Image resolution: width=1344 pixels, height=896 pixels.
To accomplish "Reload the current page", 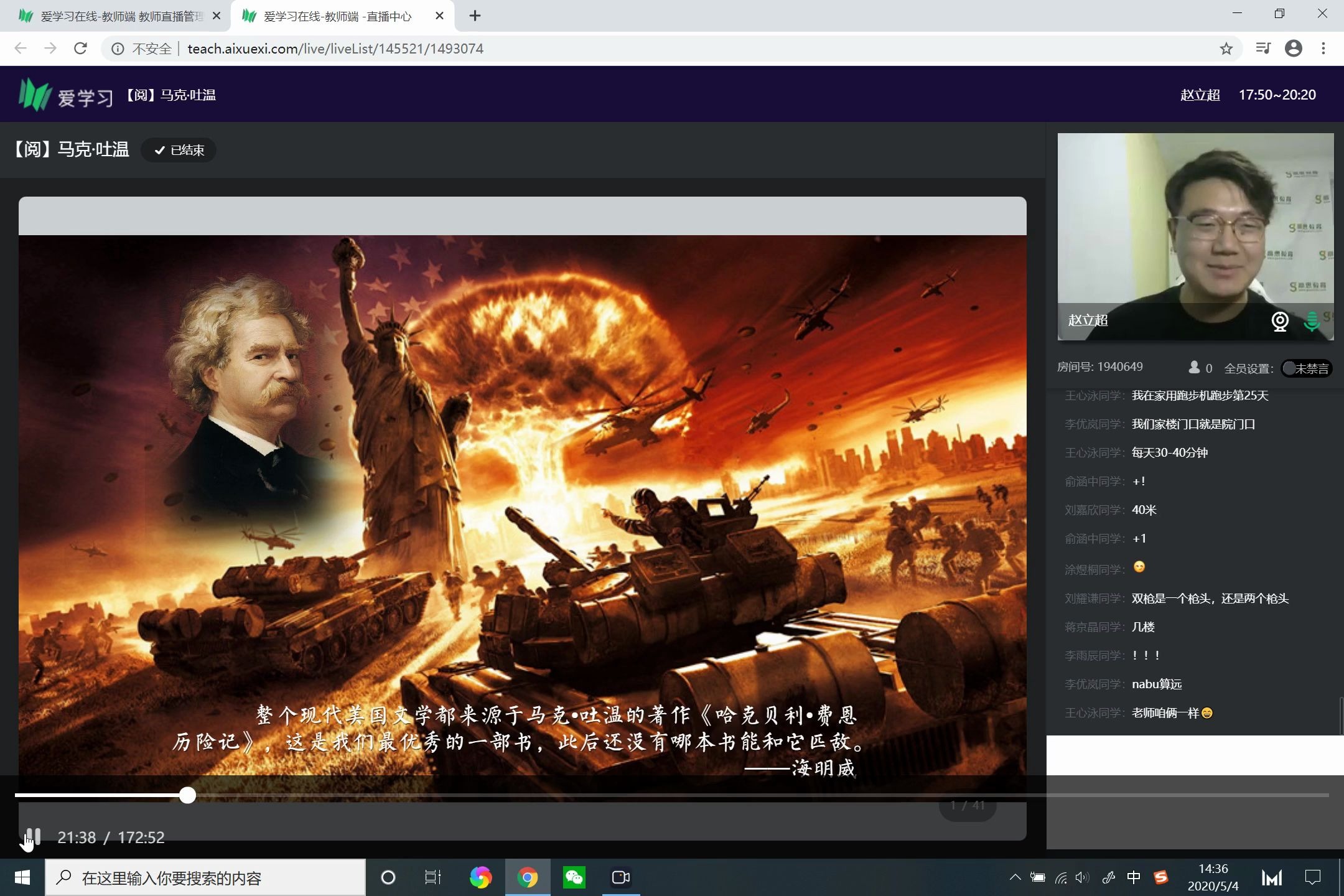I will [x=80, y=49].
